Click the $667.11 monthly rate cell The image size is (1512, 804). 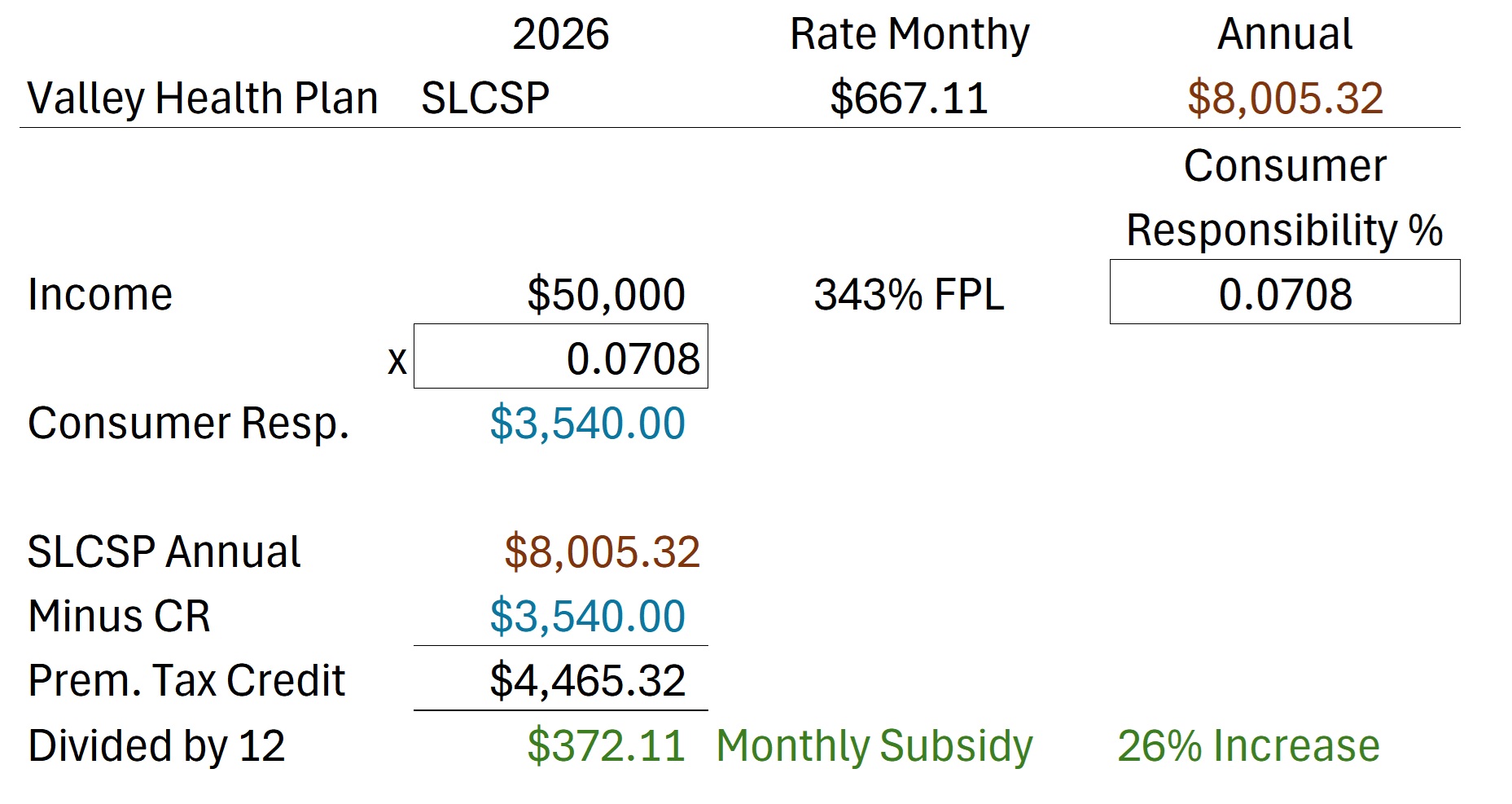(x=909, y=99)
